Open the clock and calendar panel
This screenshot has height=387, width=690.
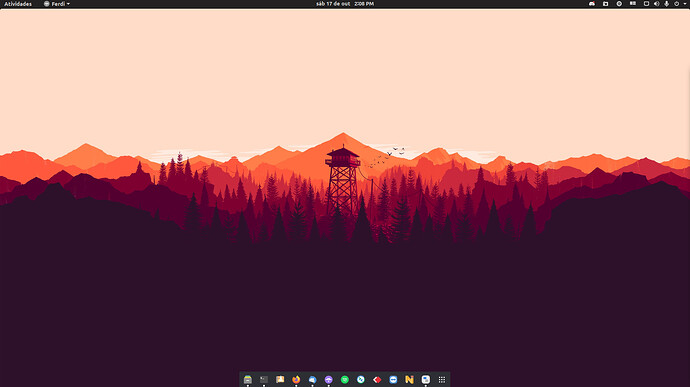pyautogui.click(x=345, y=4)
